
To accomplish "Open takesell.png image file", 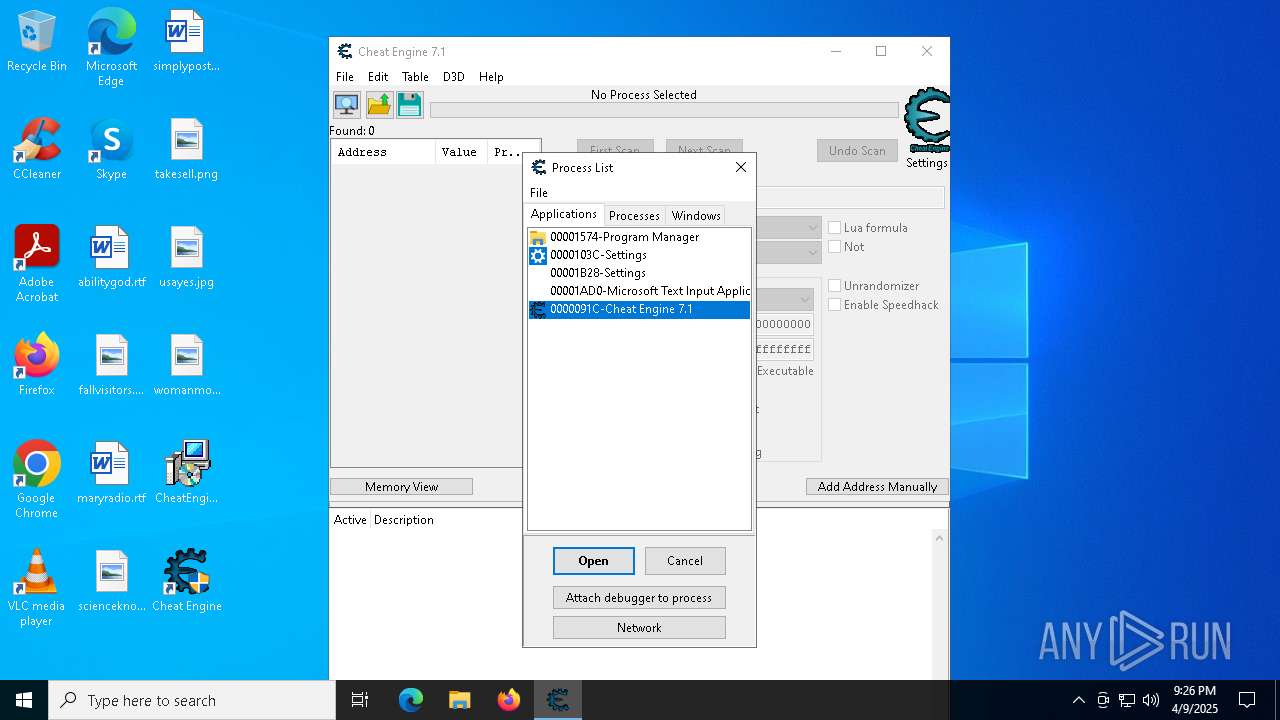I will tap(186, 150).
